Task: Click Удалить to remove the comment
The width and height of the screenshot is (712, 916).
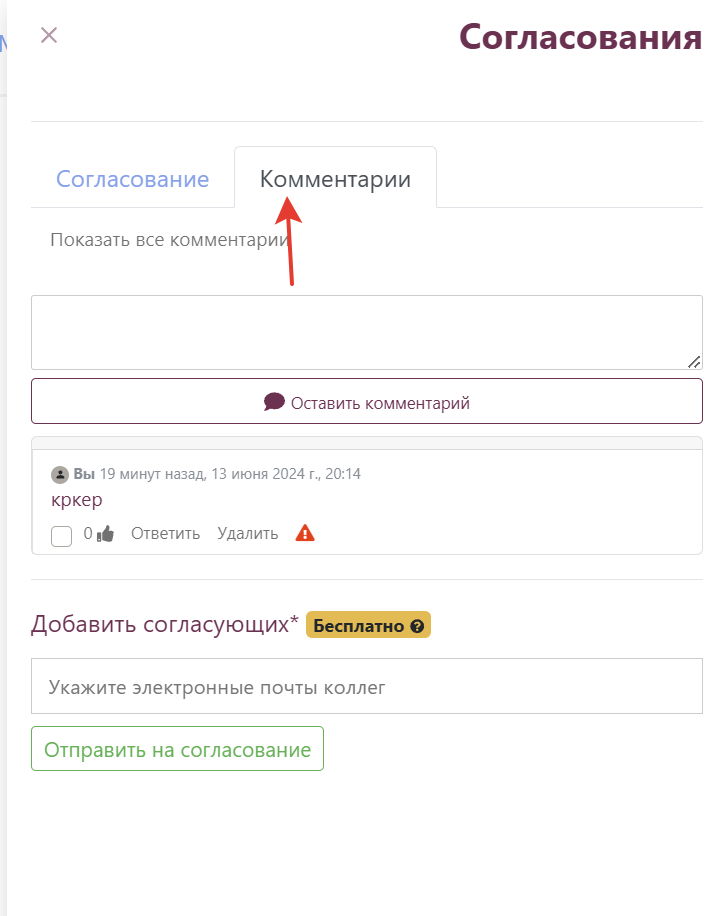Action: [248, 533]
